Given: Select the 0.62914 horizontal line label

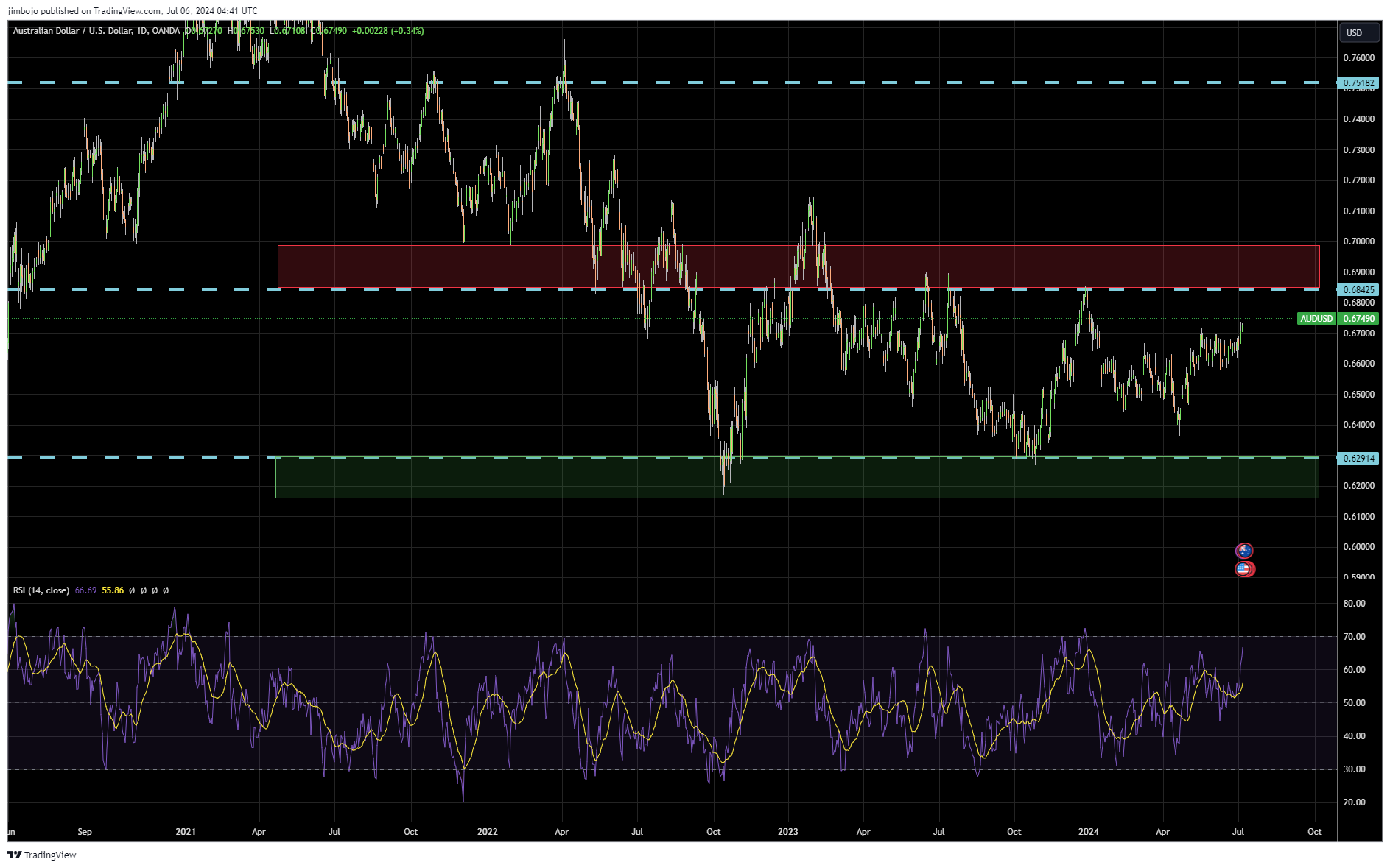Looking at the screenshot, I should pyautogui.click(x=1358, y=458).
